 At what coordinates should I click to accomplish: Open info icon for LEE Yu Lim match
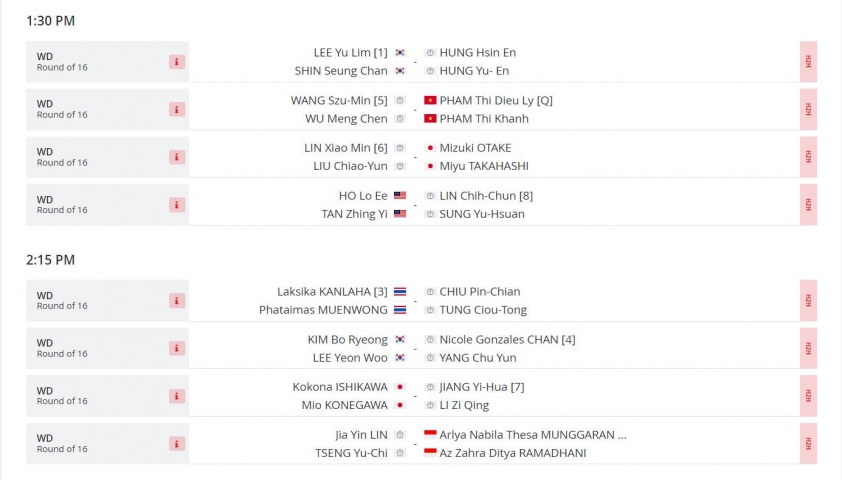point(177,62)
